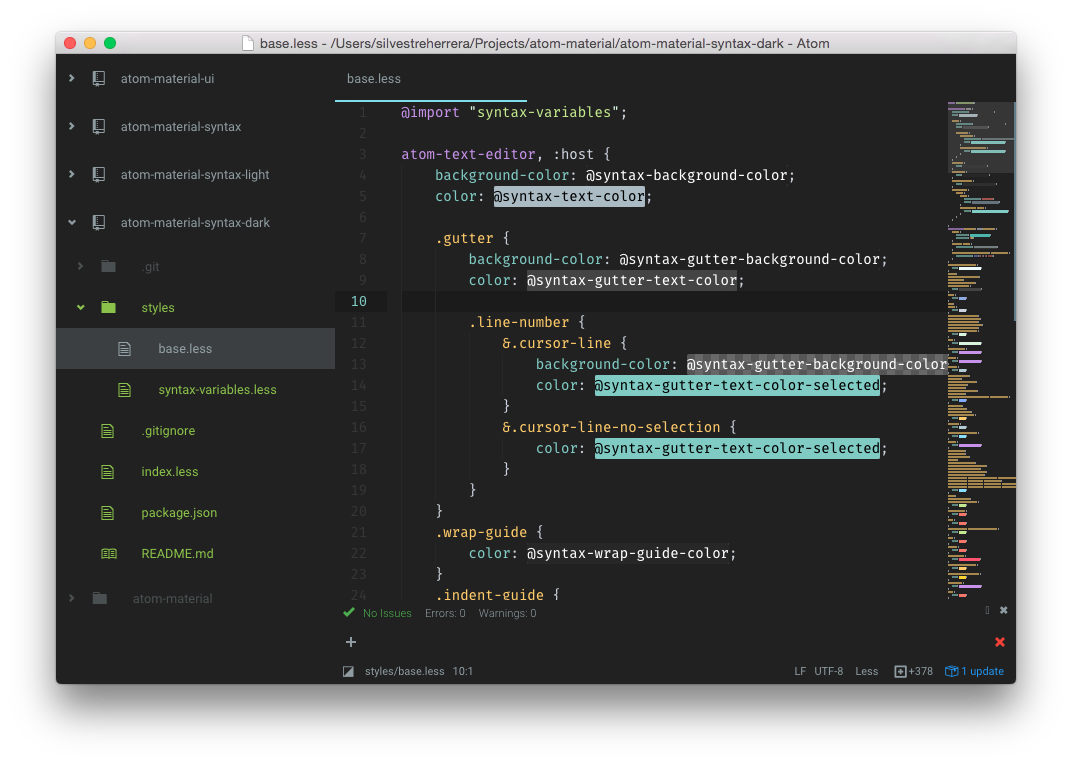Click the package update icon in status bar

[951, 671]
